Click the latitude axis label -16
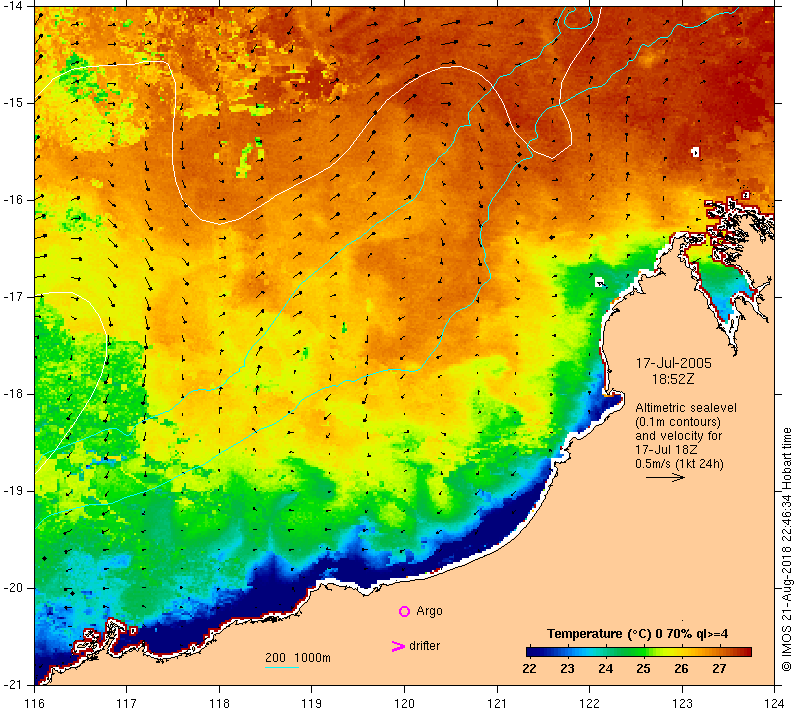 12,200
